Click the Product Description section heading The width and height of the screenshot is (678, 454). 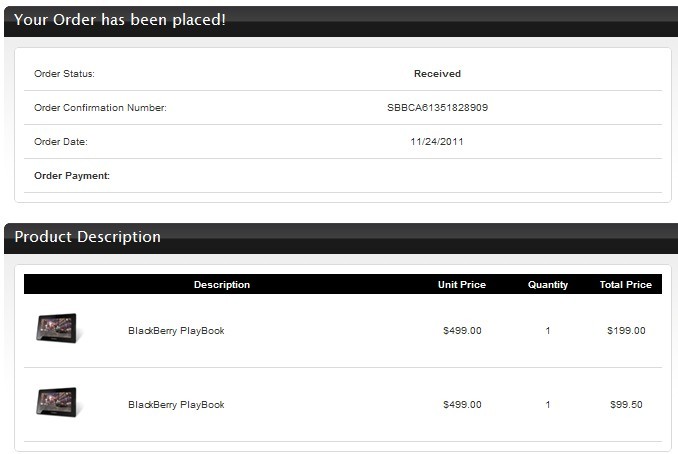point(88,237)
